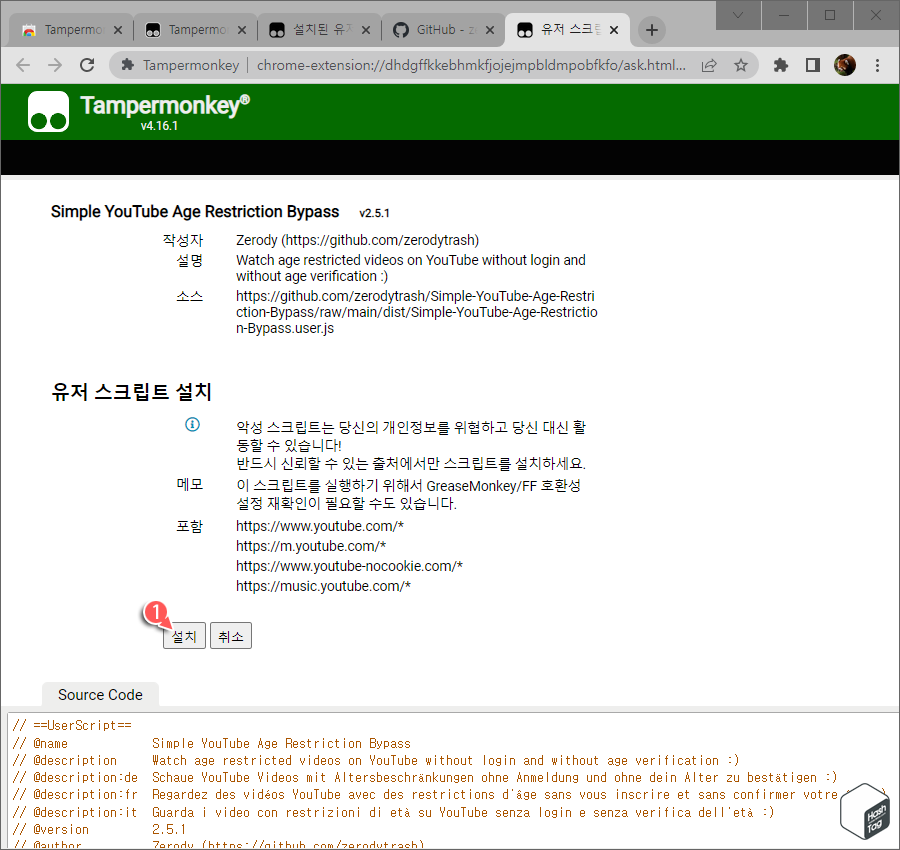
Task: Click the @description:de source code line
Action: 425,777
